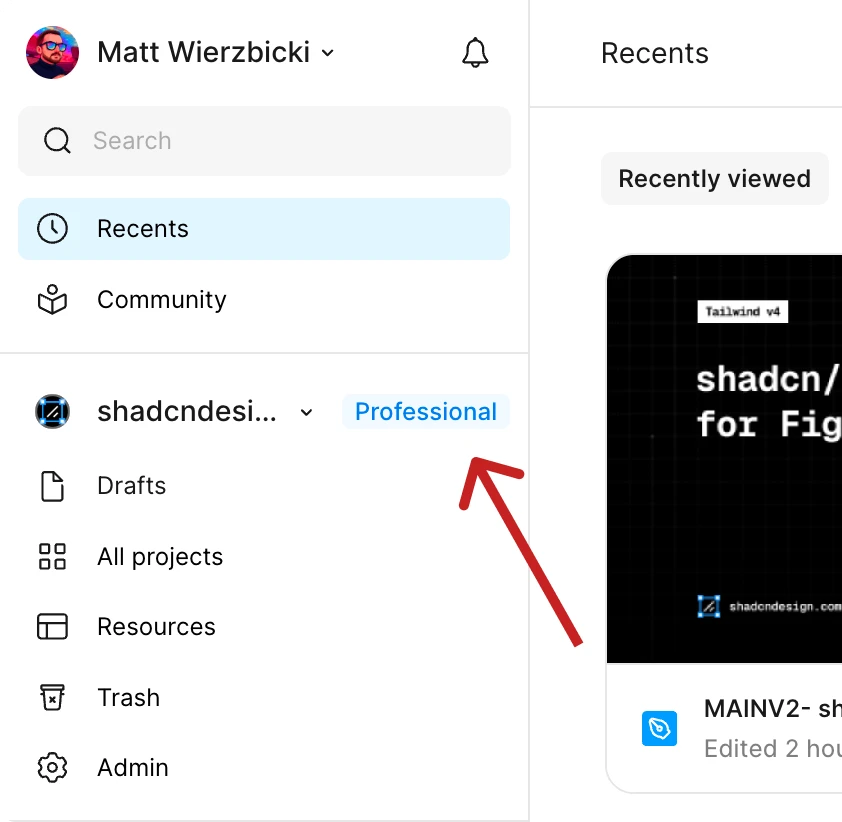Click the Edited 2 hours text
This screenshot has height=822, width=842.
coord(772,748)
